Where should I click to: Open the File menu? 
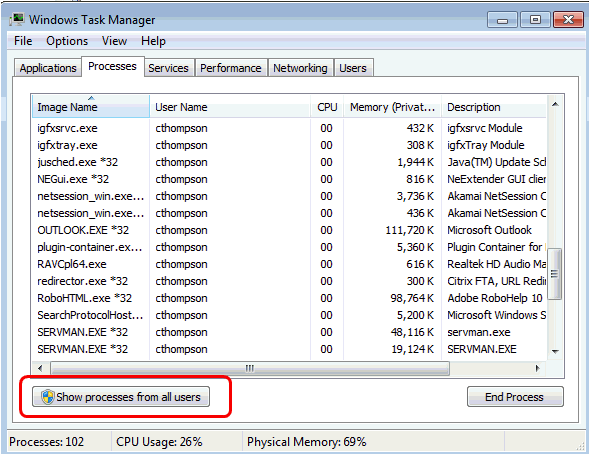(x=23, y=41)
